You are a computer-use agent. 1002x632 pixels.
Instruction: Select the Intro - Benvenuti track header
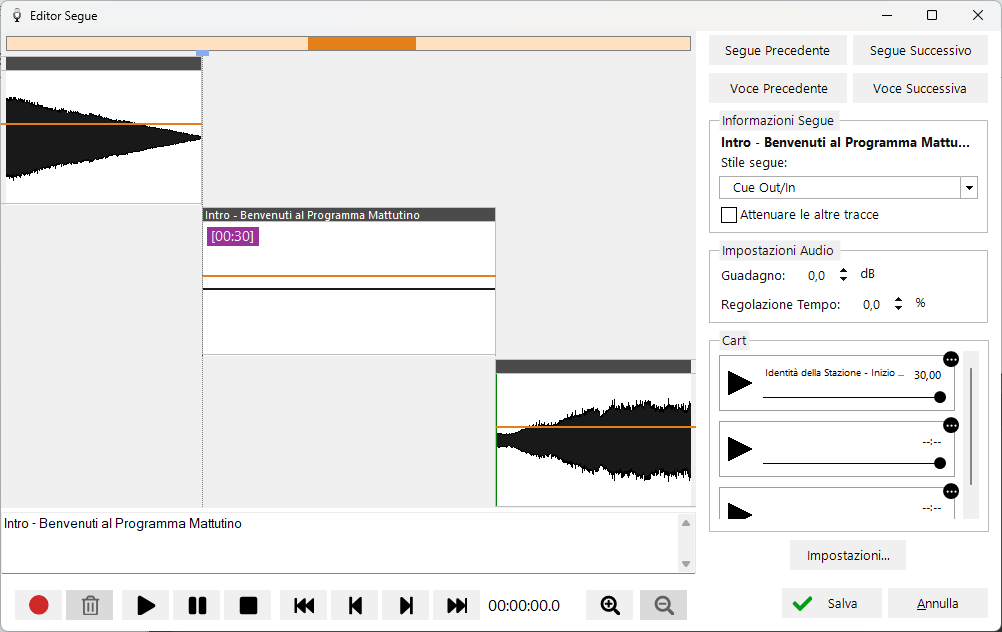coord(349,215)
